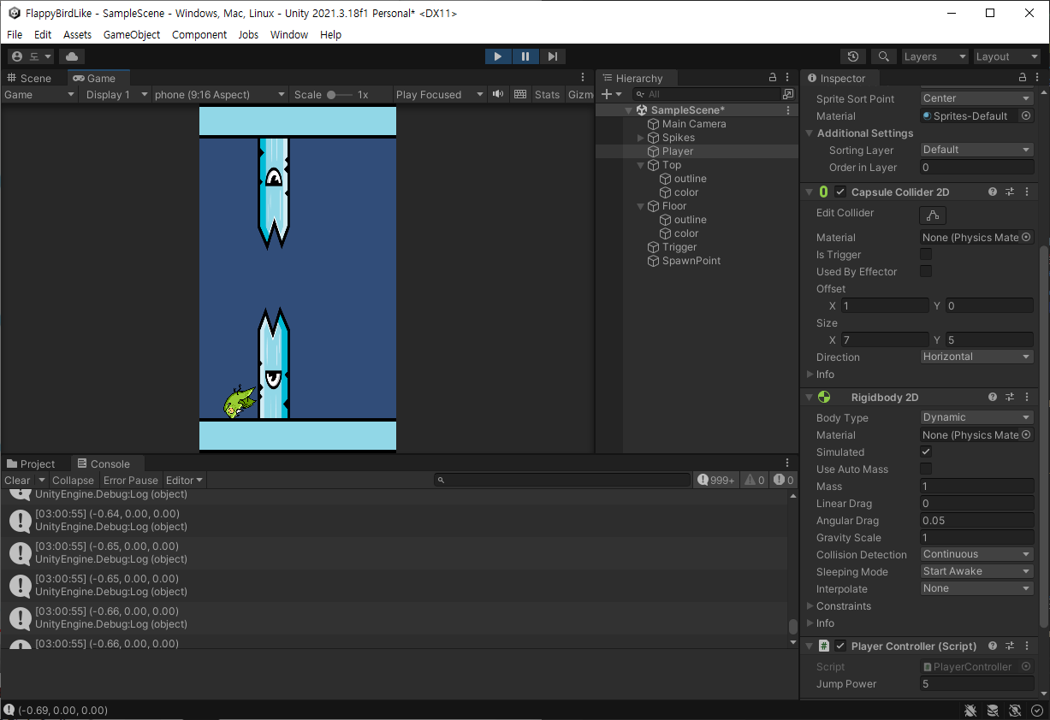The height and width of the screenshot is (720, 1050).
Task: Open Rigidbody 2D presets
Action: click(x=1010, y=397)
